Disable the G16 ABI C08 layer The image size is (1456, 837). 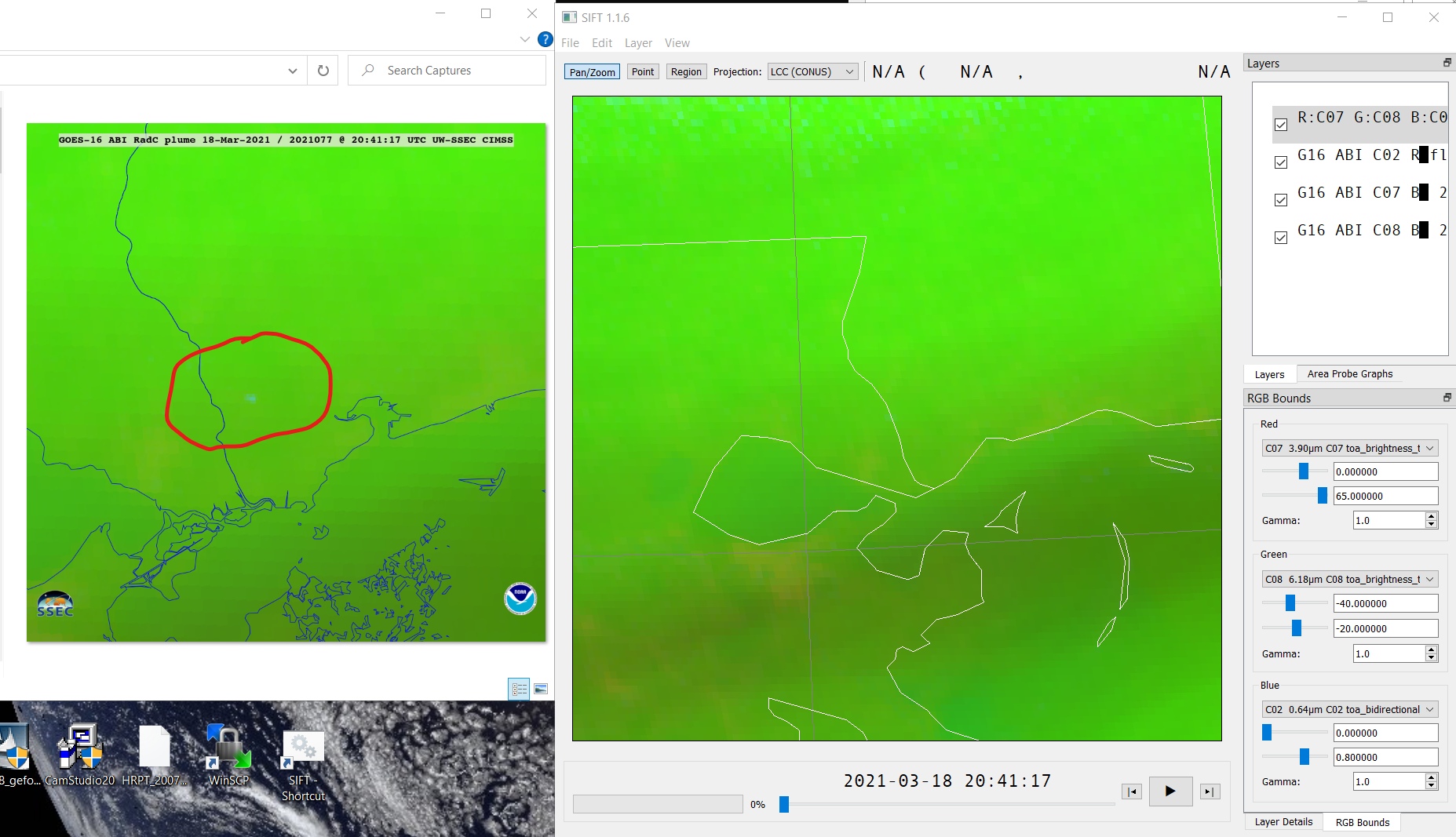[1281, 237]
